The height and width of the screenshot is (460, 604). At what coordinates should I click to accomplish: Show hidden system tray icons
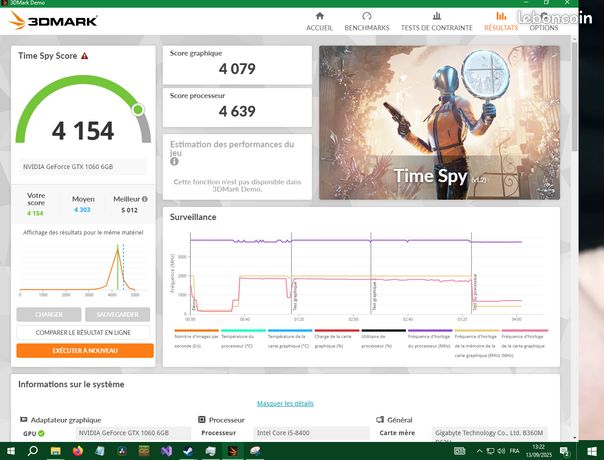(479, 451)
